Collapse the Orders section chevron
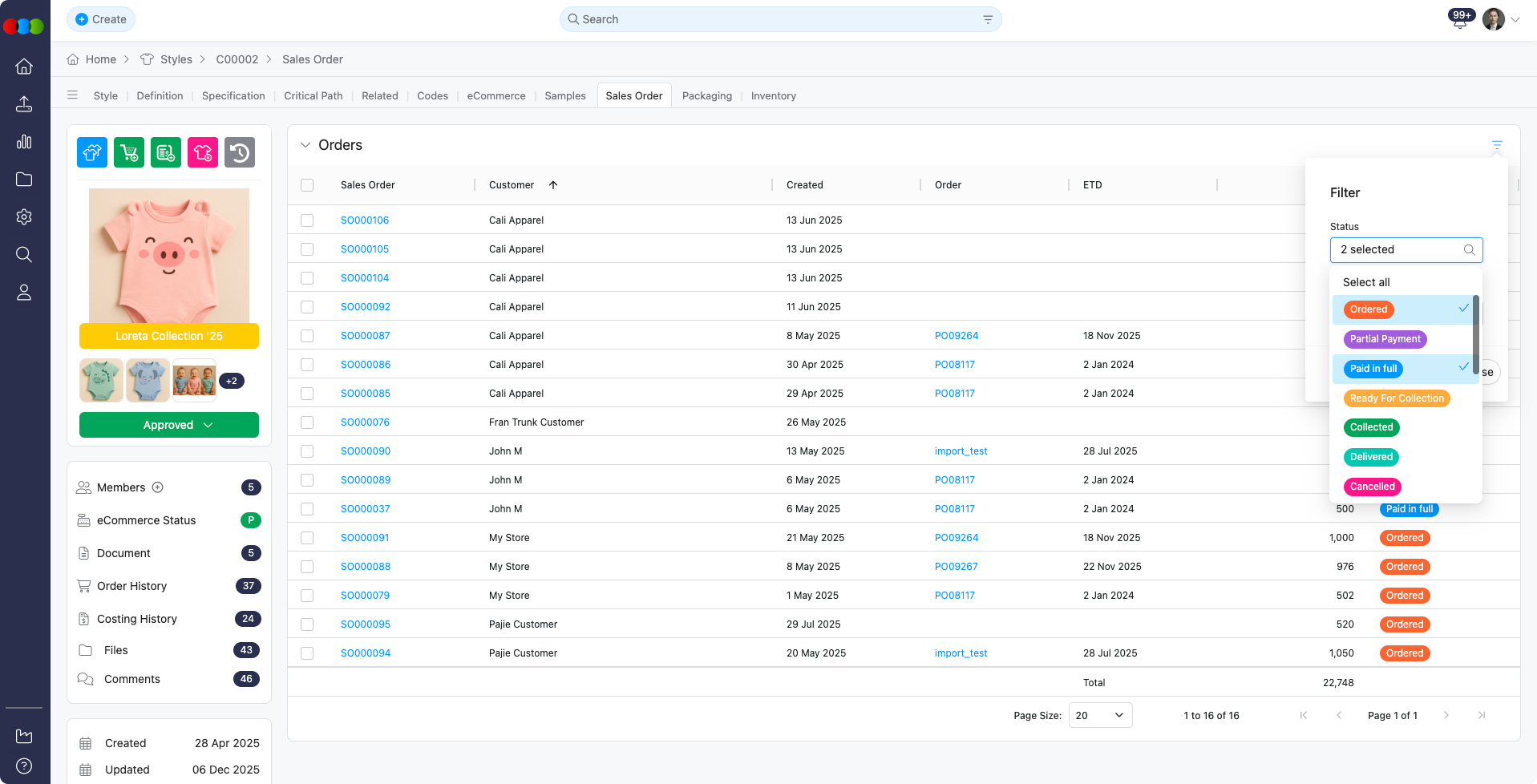 (x=305, y=145)
